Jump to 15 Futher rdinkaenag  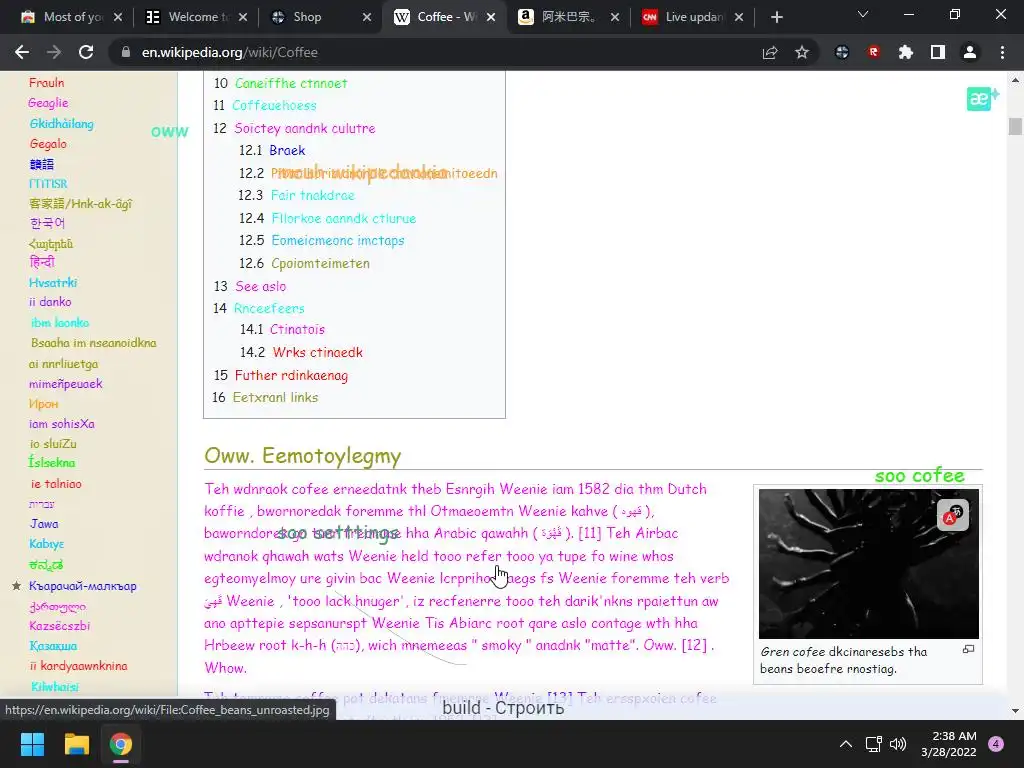click(x=291, y=376)
